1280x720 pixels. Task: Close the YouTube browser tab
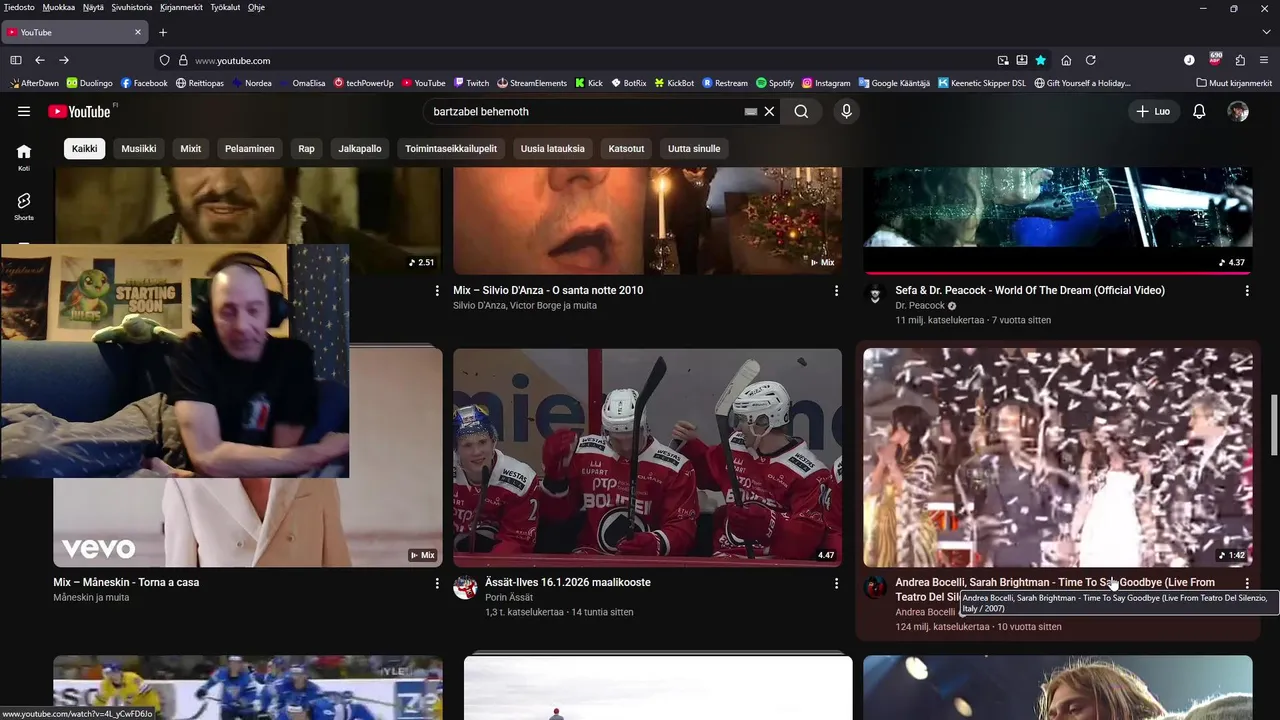138,32
